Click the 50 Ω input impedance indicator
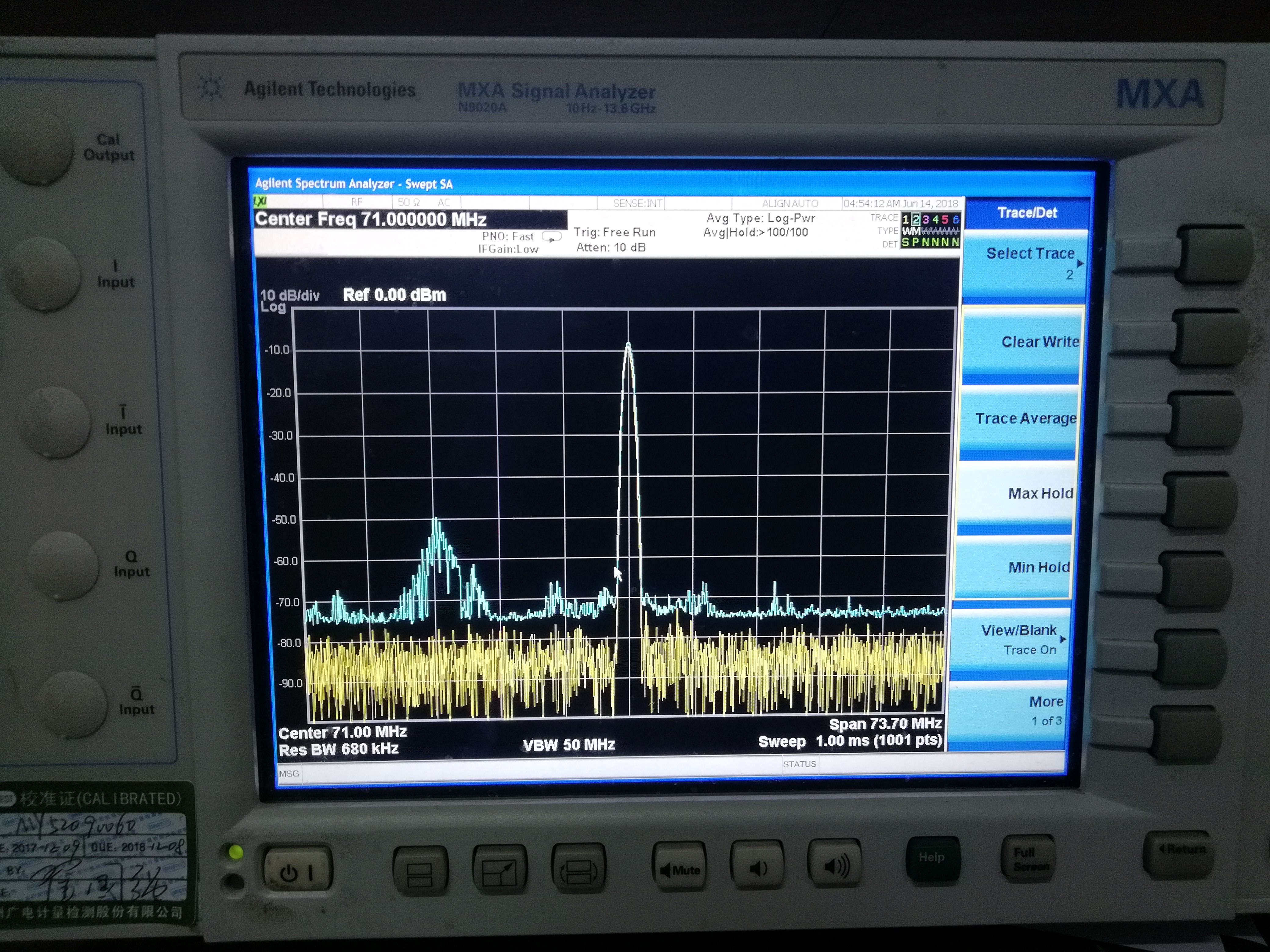The height and width of the screenshot is (952, 1270). tap(409, 202)
